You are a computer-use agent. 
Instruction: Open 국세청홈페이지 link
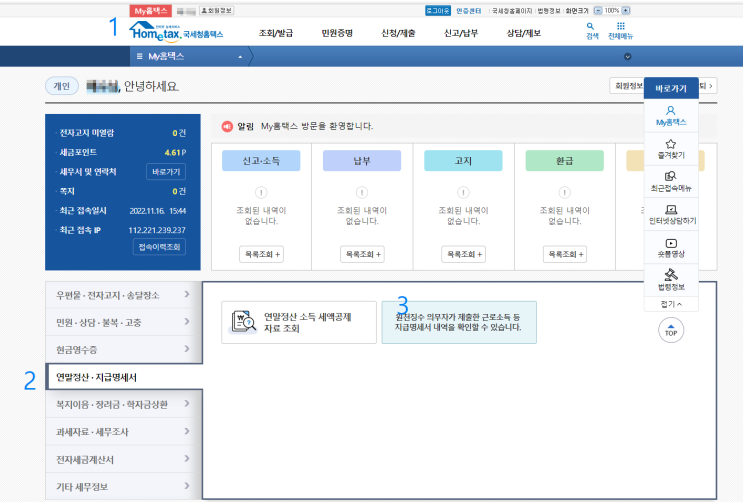coord(512,10)
